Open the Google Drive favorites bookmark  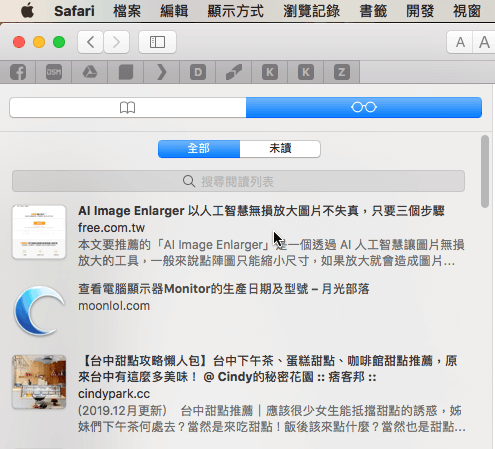90,72
